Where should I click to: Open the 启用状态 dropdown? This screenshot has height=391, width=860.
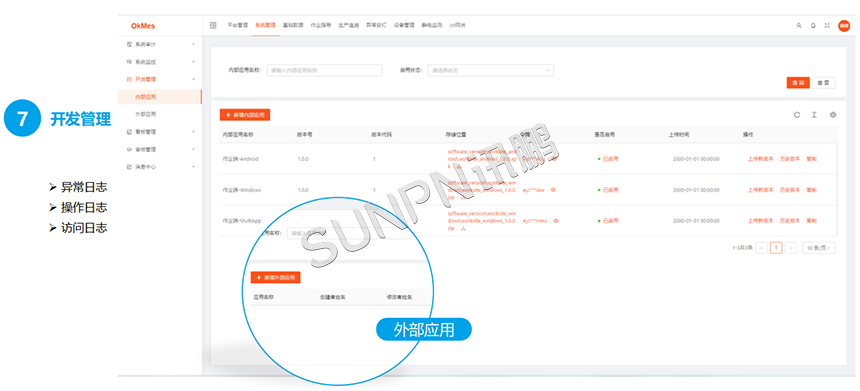[491, 70]
